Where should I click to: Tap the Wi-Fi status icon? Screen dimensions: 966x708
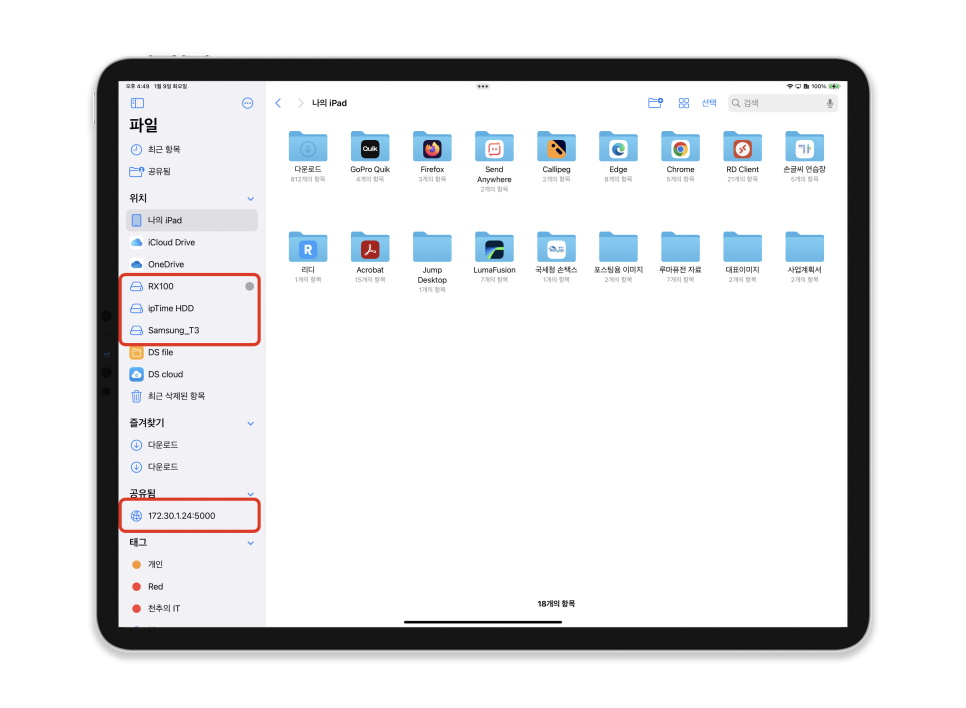pos(790,86)
